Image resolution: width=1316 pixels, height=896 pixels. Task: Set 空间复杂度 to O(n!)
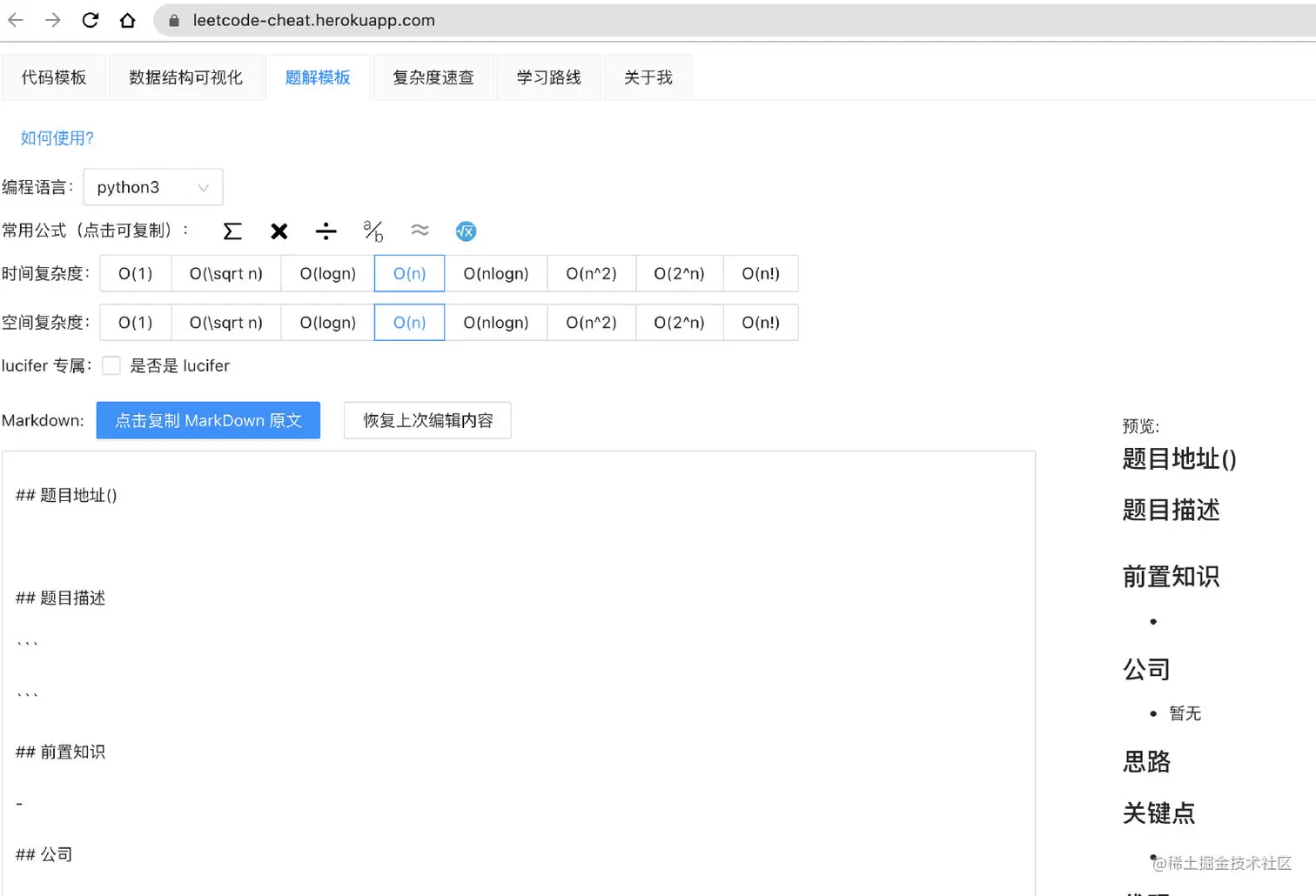761,323
